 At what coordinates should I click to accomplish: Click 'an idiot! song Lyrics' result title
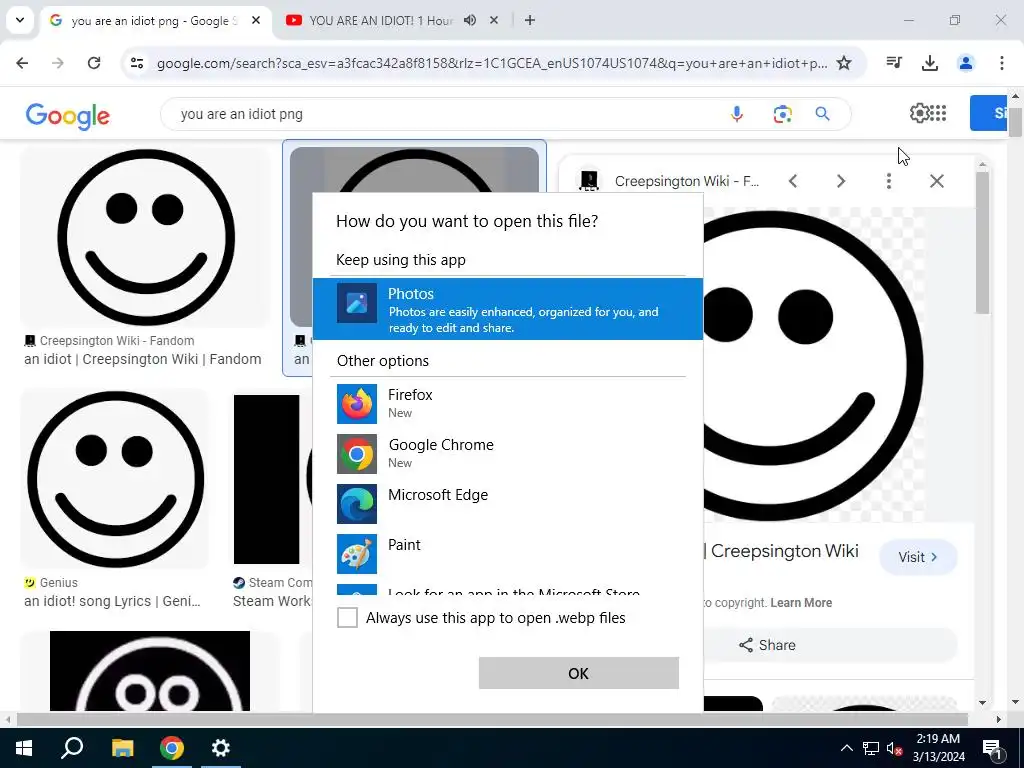coord(112,601)
